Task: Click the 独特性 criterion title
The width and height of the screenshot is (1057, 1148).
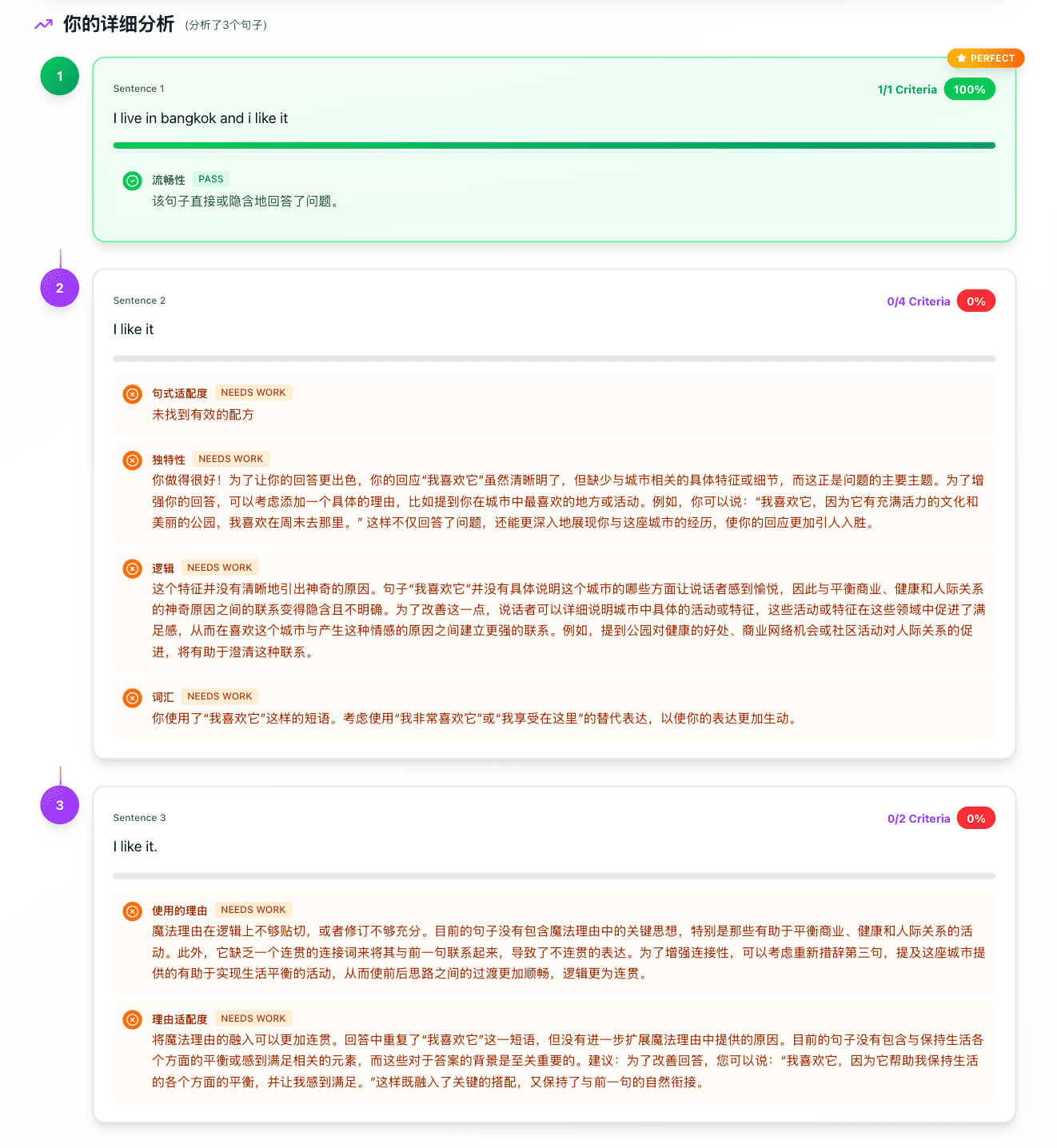Action: coord(169,460)
